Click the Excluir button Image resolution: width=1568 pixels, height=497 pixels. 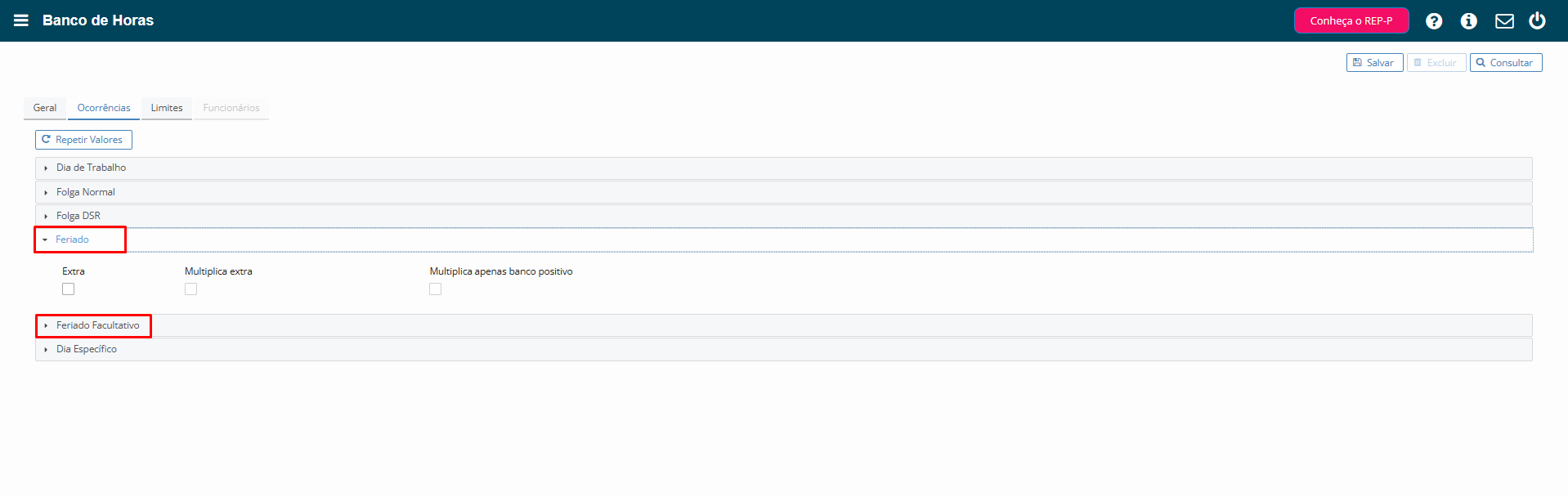(1436, 63)
